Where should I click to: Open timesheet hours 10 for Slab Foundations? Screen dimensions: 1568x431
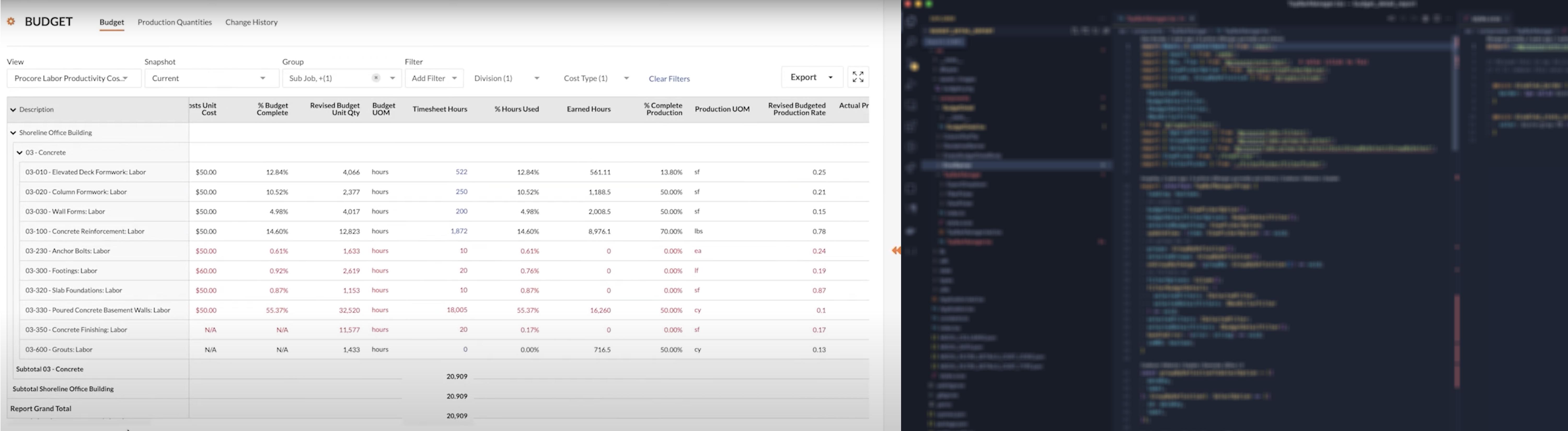[x=464, y=290]
